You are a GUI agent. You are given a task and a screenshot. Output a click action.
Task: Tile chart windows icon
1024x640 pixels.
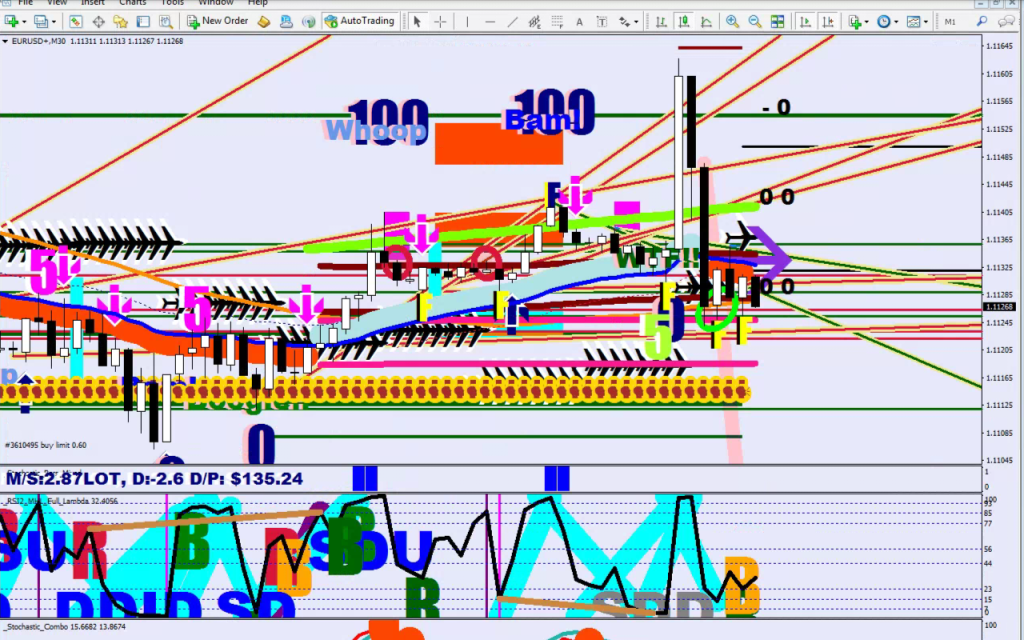[776, 21]
